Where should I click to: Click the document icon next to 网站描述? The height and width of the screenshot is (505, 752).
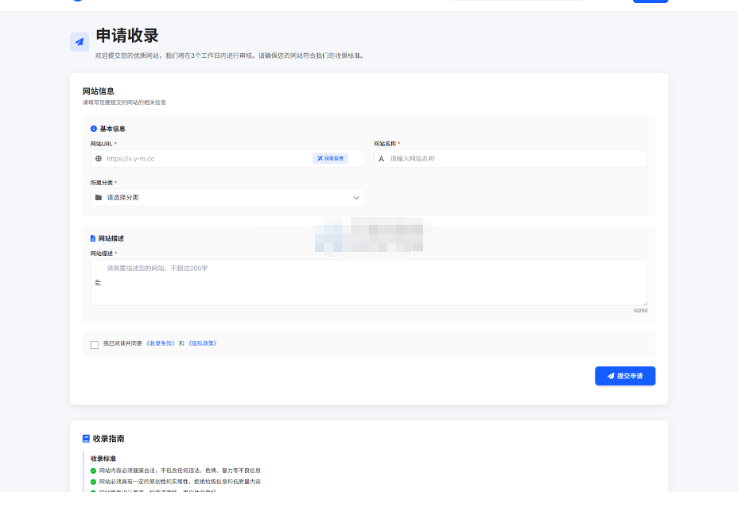point(94,239)
